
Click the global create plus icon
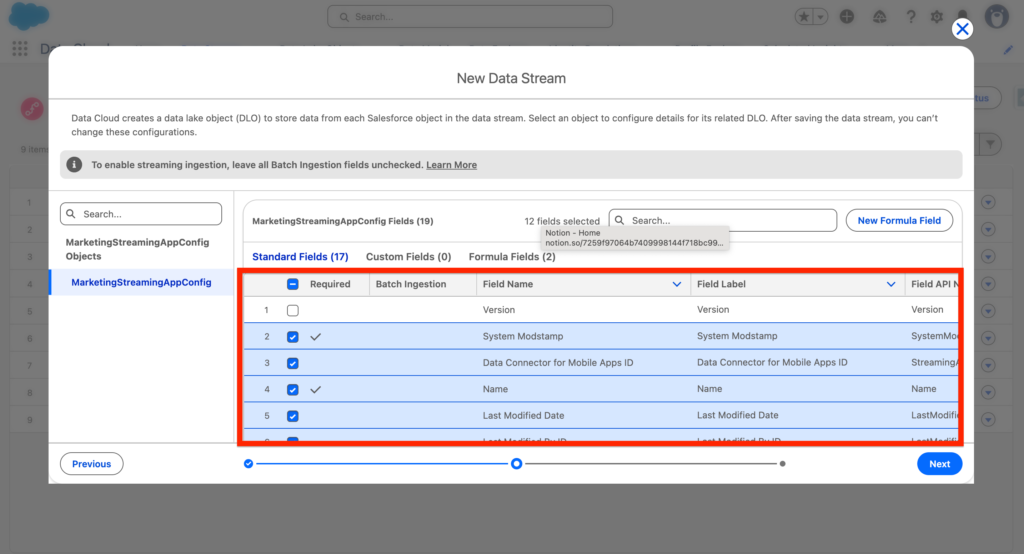[847, 17]
